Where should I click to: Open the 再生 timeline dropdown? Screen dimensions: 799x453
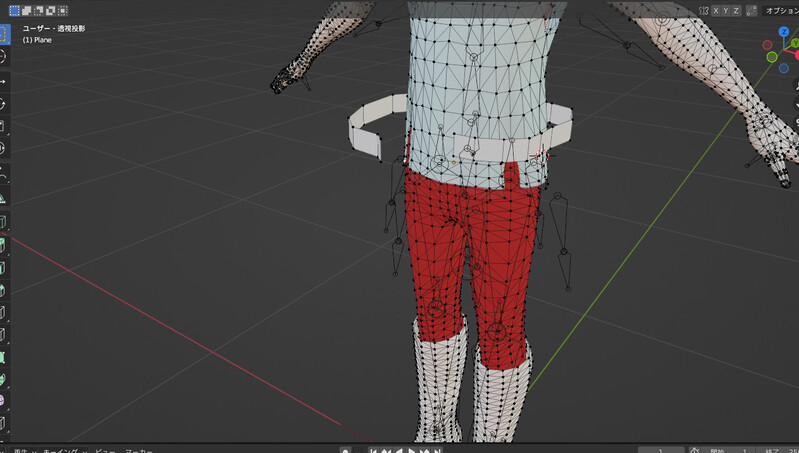point(24,450)
